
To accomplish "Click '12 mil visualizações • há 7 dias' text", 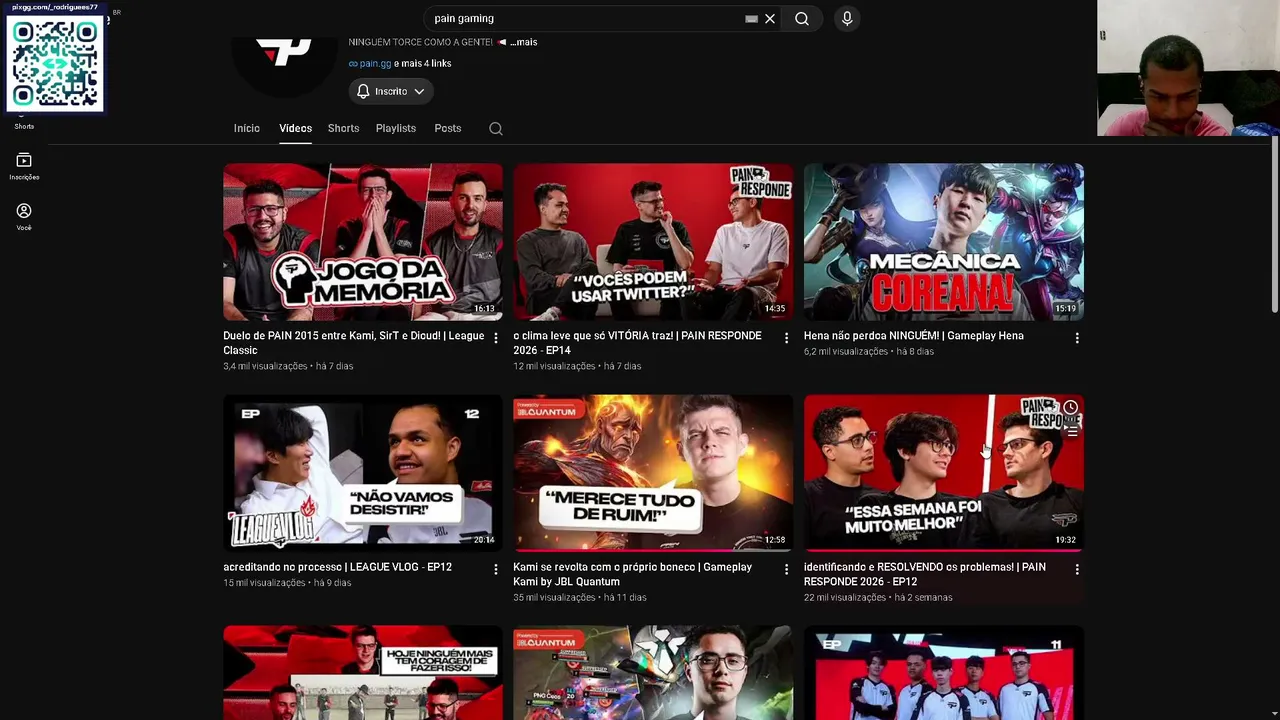I will (577, 366).
